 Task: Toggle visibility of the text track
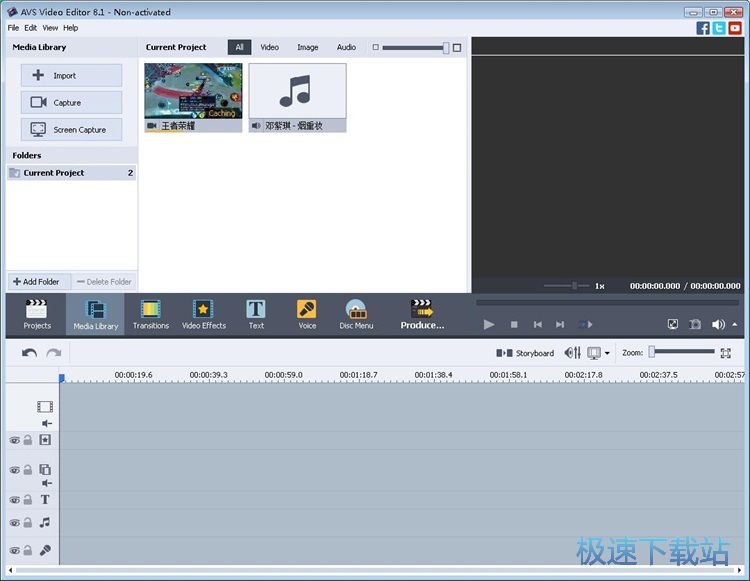(x=15, y=500)
